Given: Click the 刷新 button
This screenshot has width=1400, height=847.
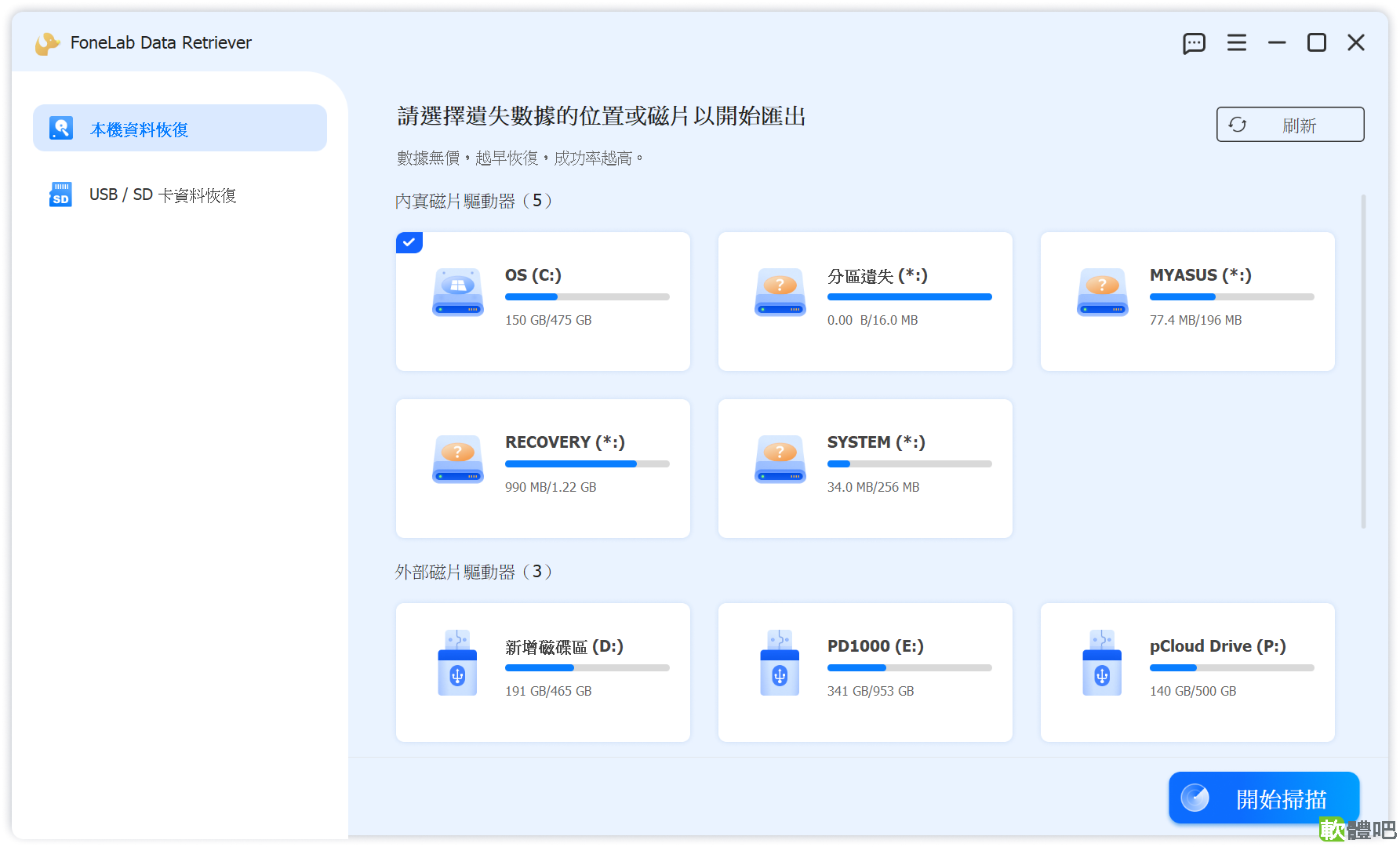Looking at the screenshot, I should point(1290,125).
